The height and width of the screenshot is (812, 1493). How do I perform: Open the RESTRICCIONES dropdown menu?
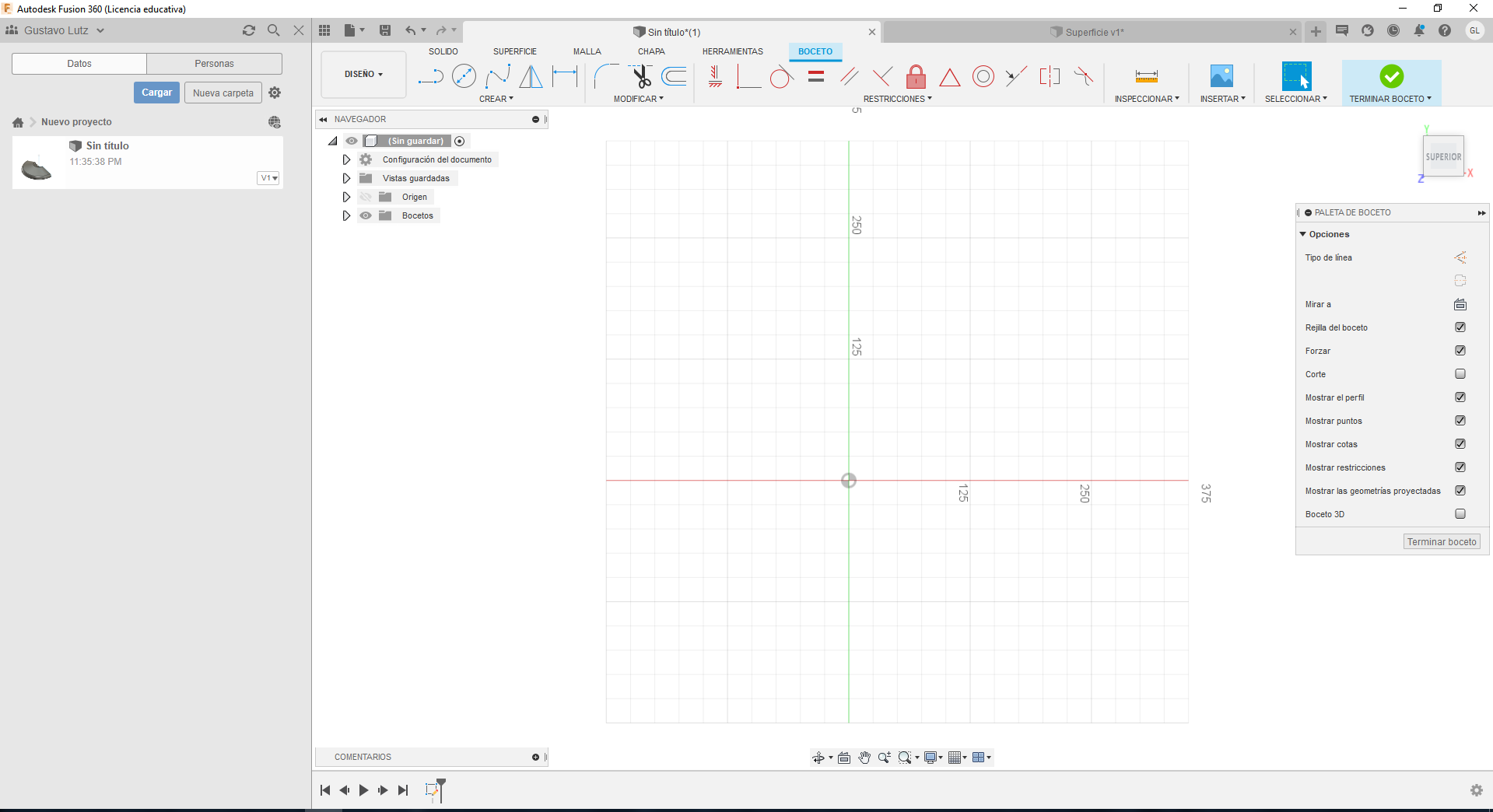(898, 99)
